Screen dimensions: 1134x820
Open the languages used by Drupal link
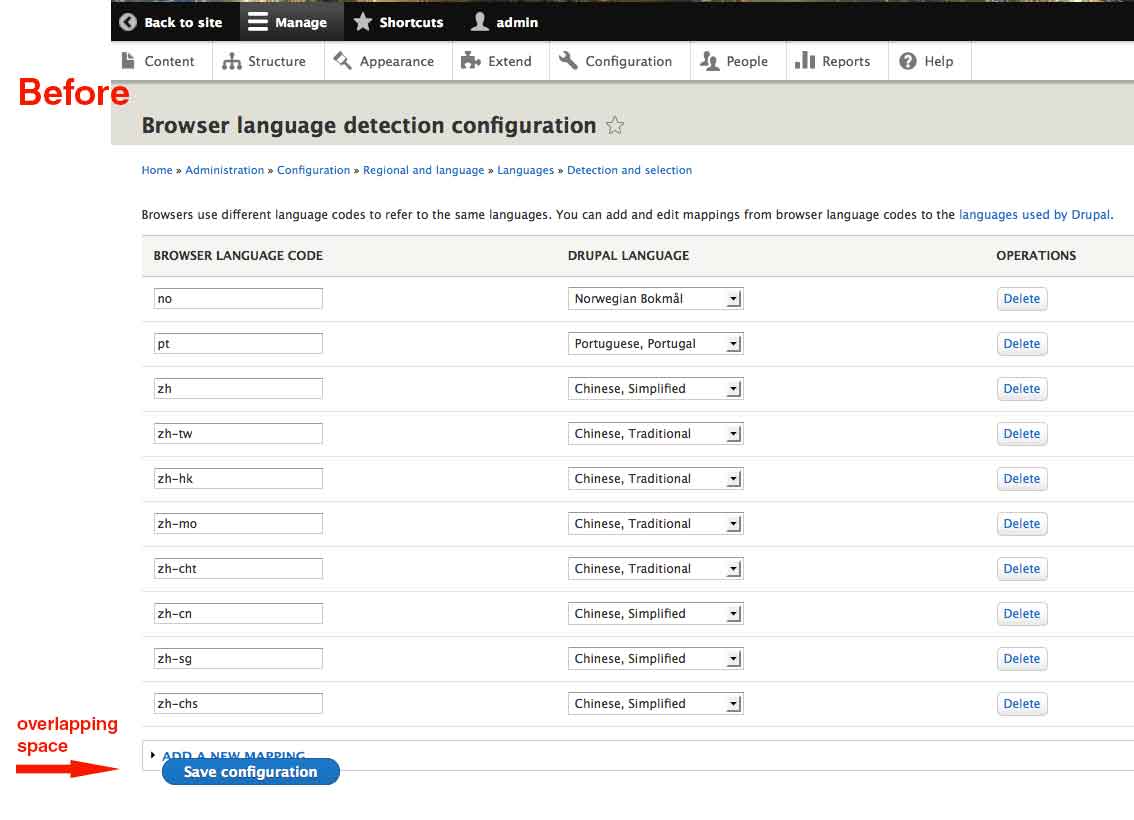coord(1035,214)
